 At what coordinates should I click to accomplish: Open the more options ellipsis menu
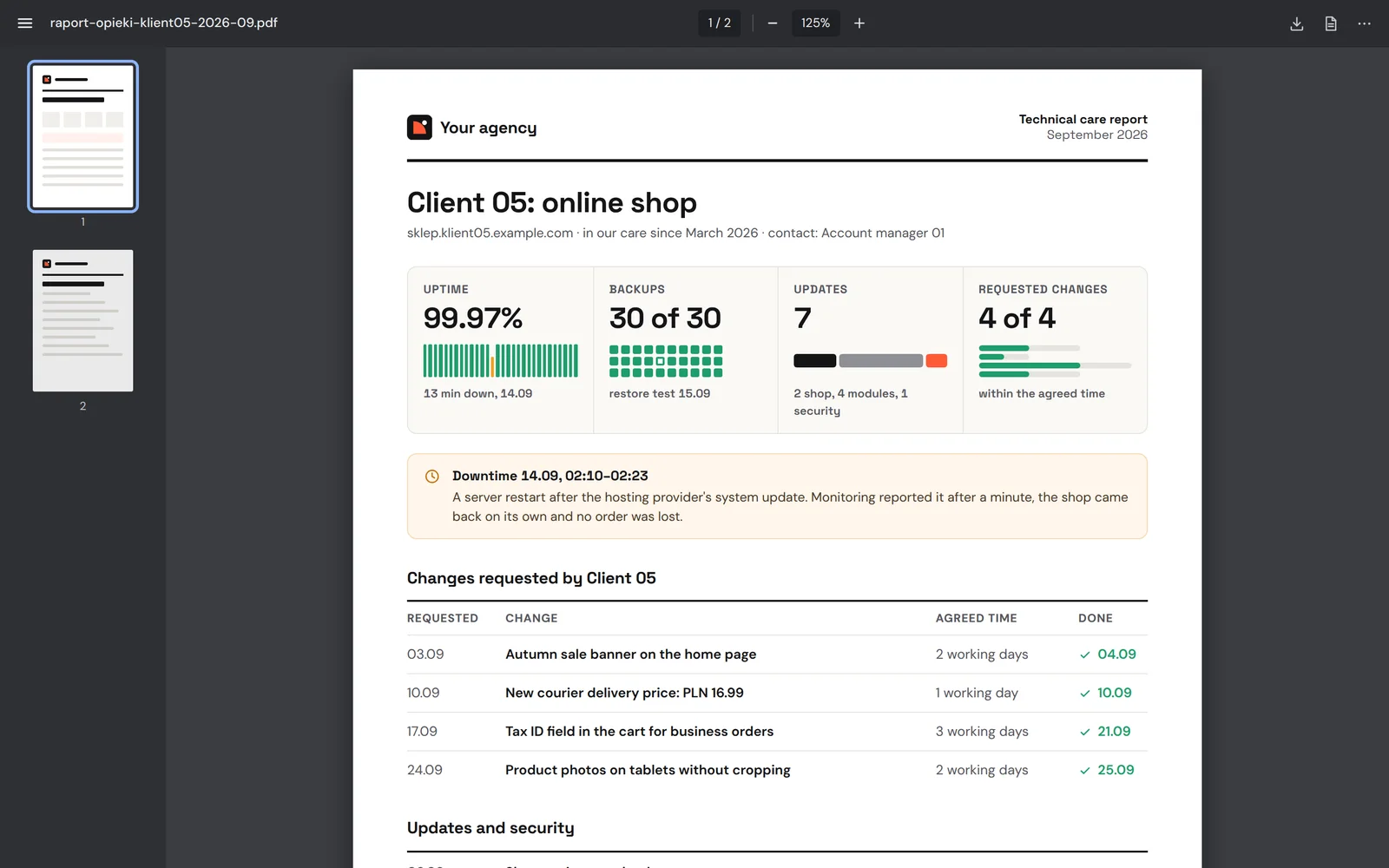1365,23
